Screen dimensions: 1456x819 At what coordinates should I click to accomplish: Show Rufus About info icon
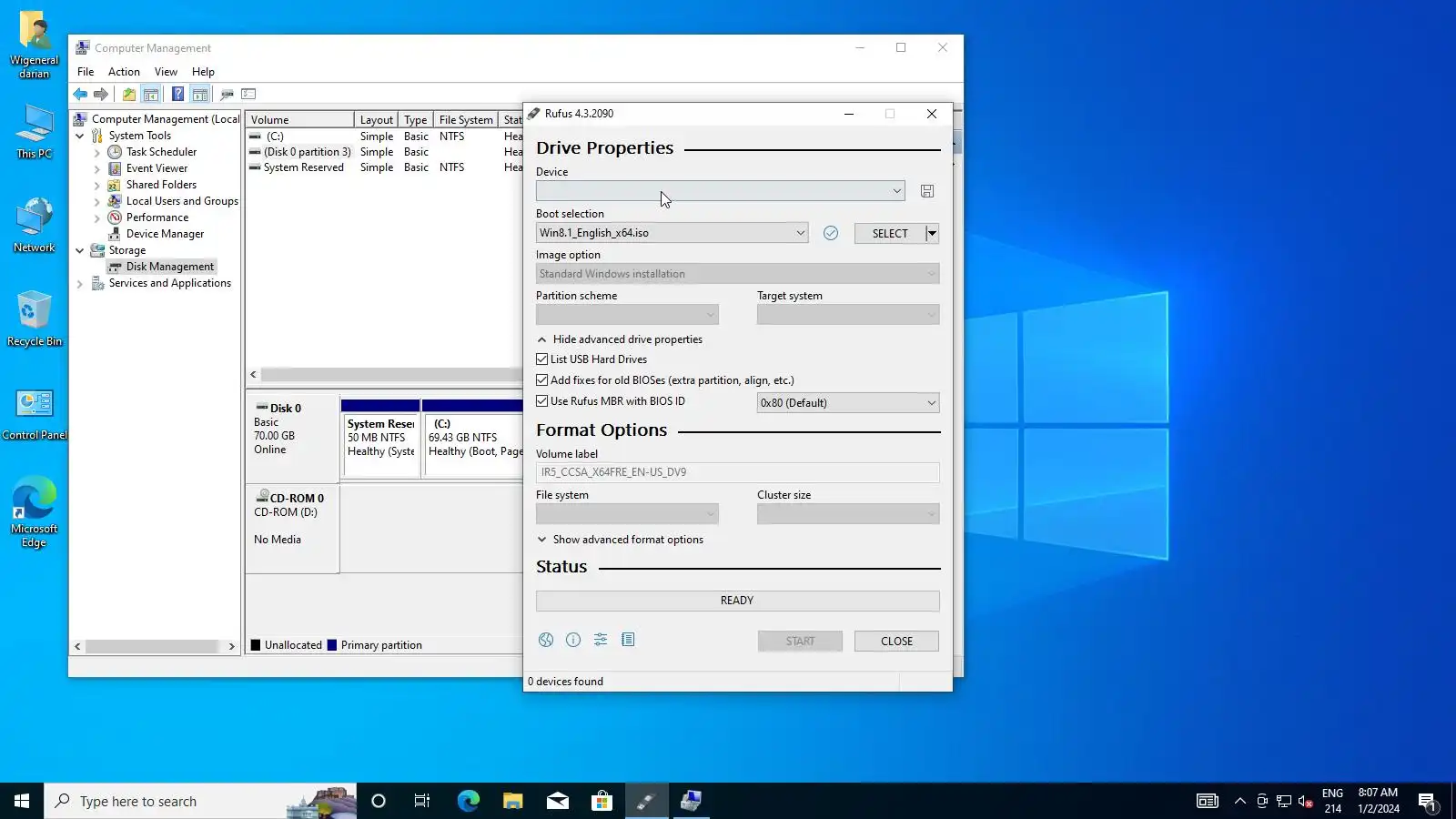point(573,640)
